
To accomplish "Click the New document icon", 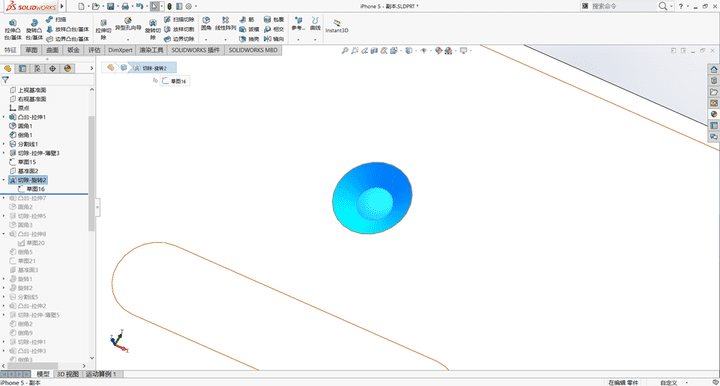I will coord(81,6).
